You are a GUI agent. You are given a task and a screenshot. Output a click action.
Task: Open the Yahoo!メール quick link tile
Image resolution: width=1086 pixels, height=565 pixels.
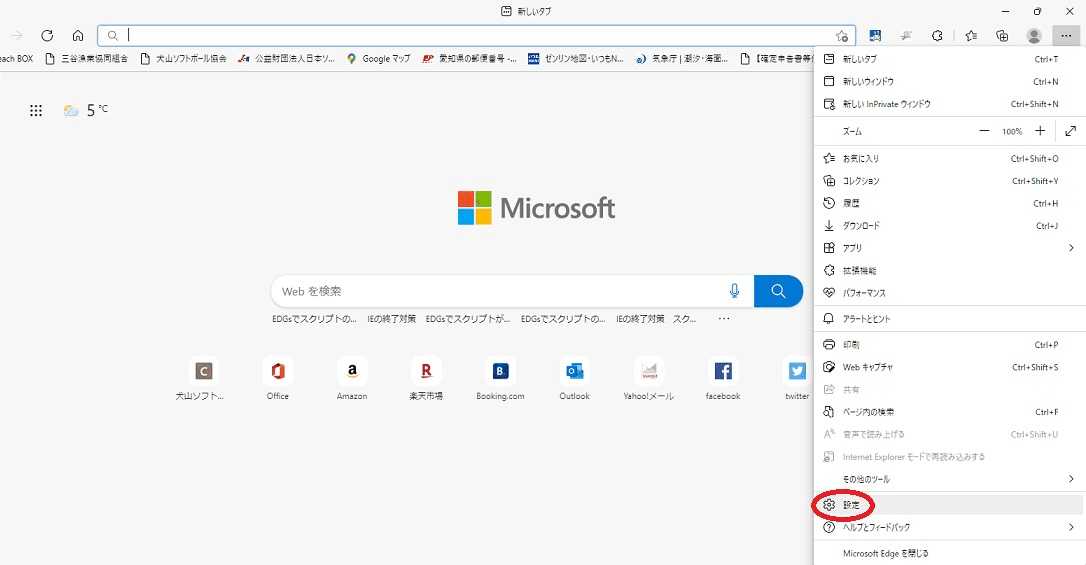pos(649,379)
